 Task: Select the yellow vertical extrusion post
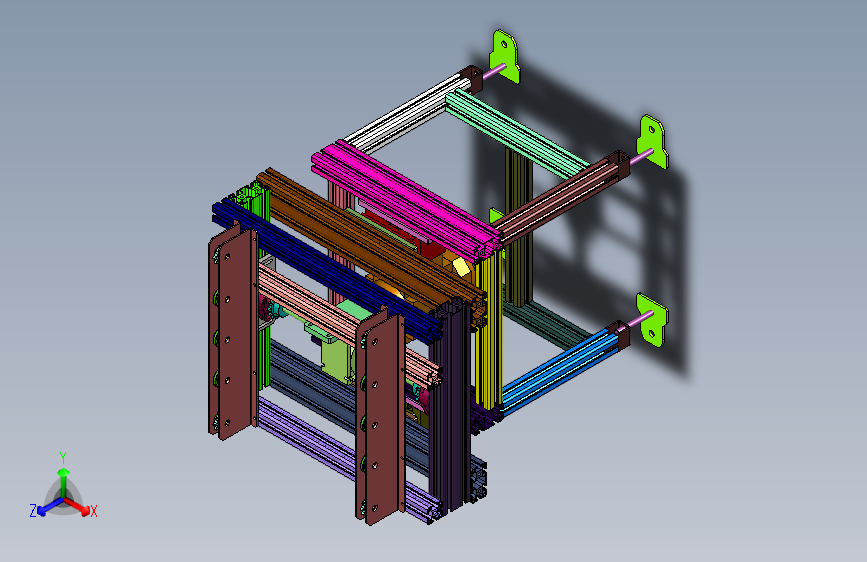point(489,332)
